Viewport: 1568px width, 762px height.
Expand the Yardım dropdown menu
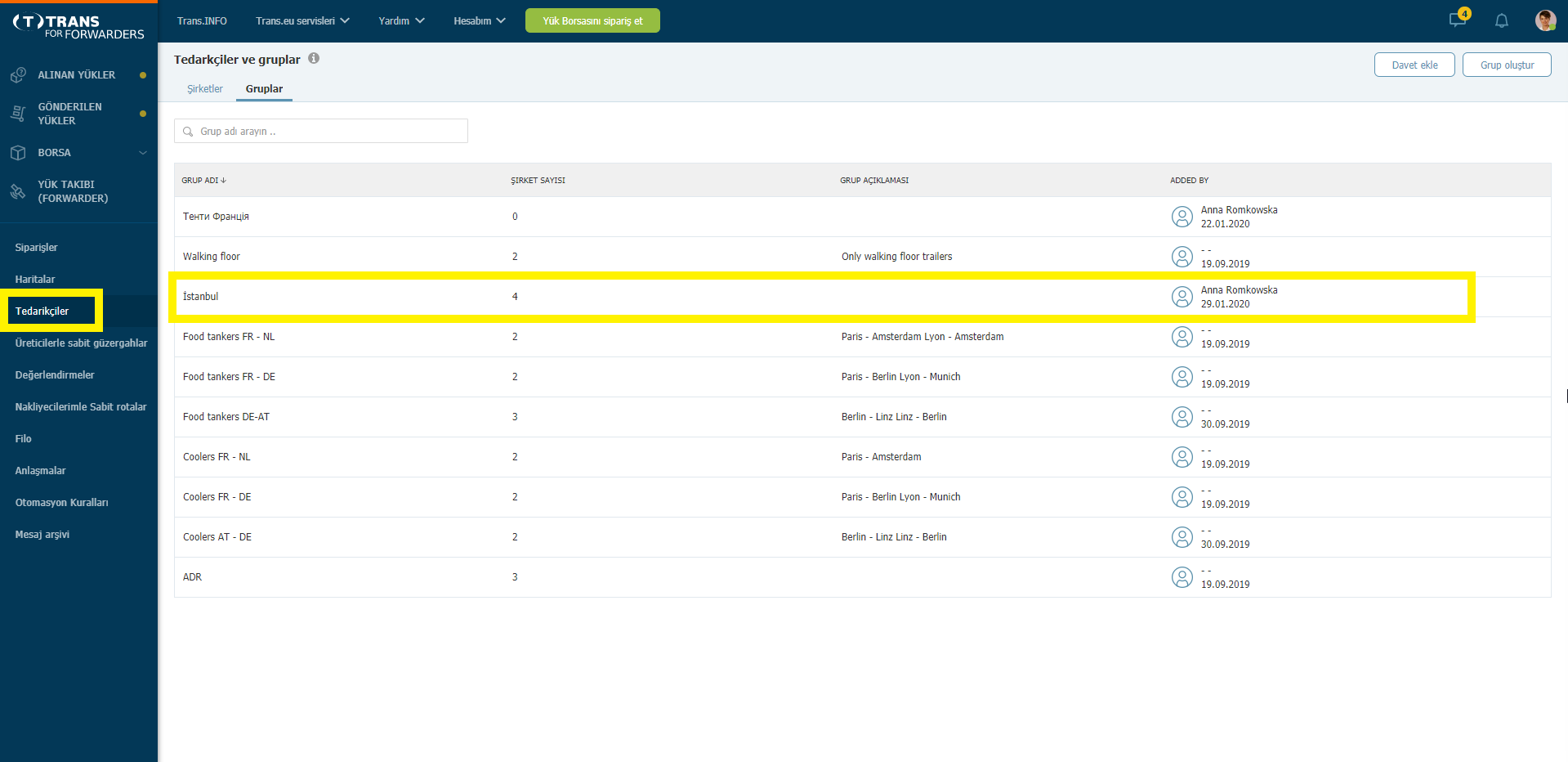pyautogui.click(x=401, y=20)
